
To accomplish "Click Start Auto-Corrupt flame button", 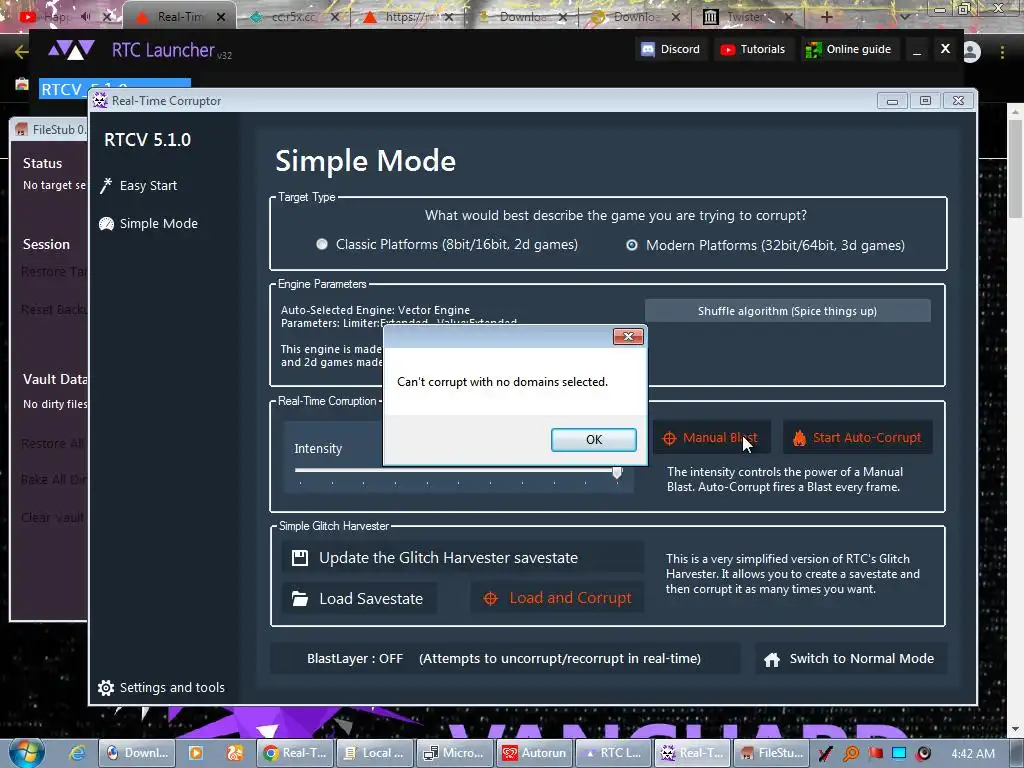I will coord(857,438).
